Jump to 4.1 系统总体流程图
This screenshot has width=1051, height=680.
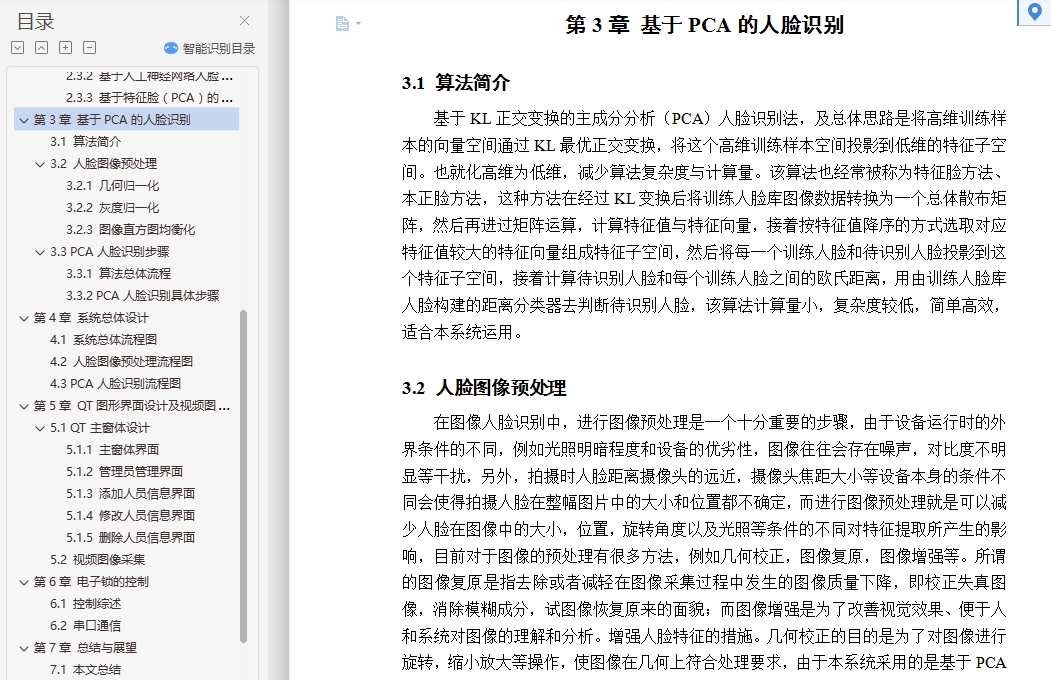pyautogui.click(x=103, y=340)
